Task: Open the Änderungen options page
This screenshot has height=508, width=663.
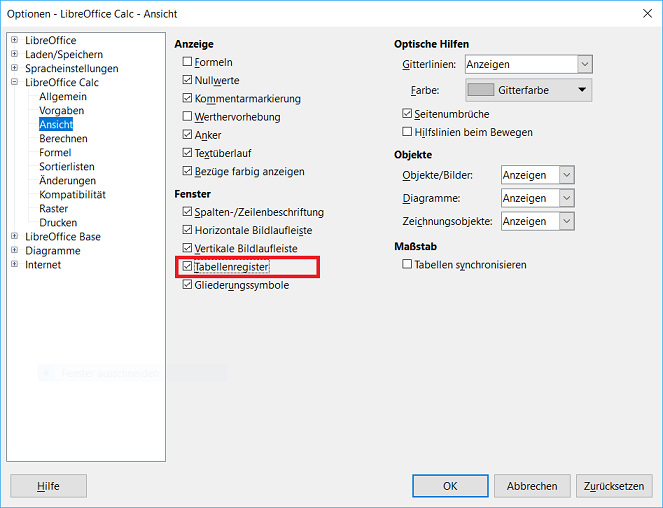Action: (x=67, y=180)
